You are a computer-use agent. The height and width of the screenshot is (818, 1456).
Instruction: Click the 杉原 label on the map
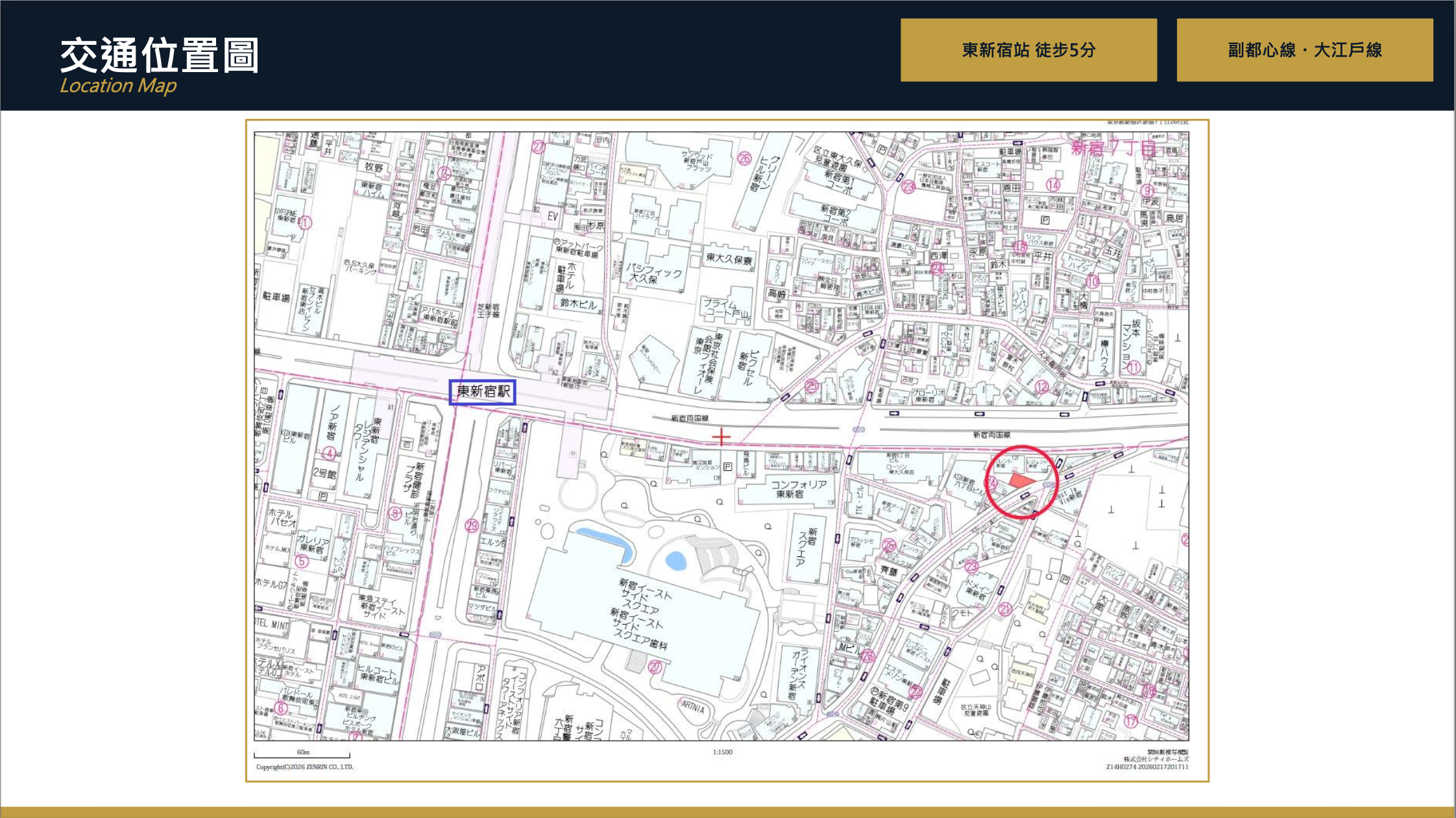pos(596,226)
